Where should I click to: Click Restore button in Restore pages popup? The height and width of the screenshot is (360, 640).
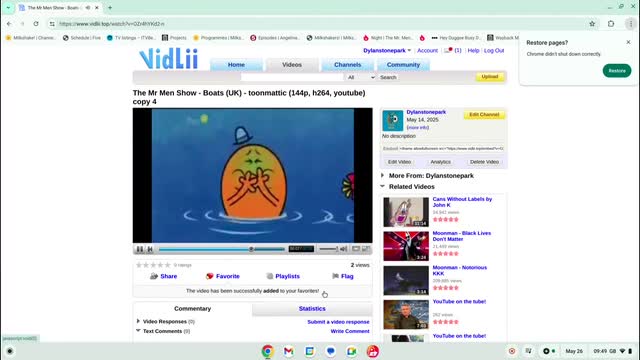click(617, 71)
